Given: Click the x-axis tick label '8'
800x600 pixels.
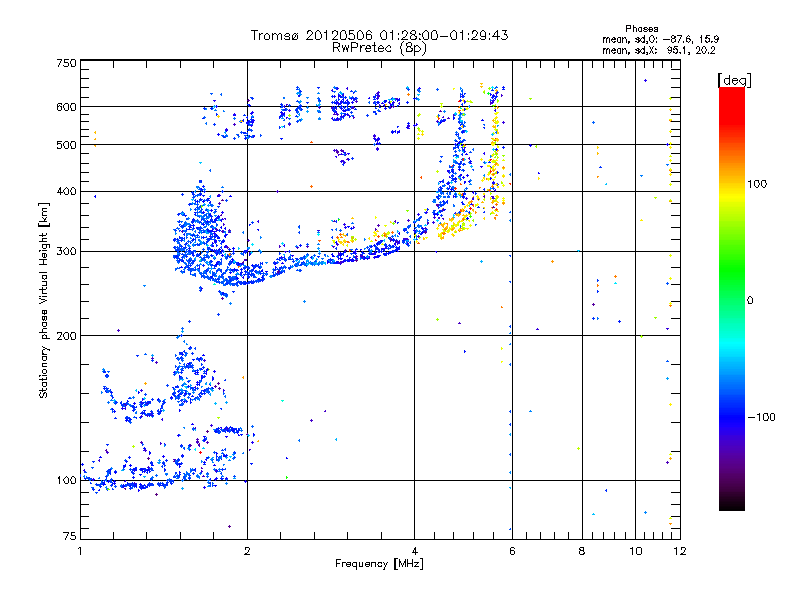Looking at the screenshot, I should (582, 551).
